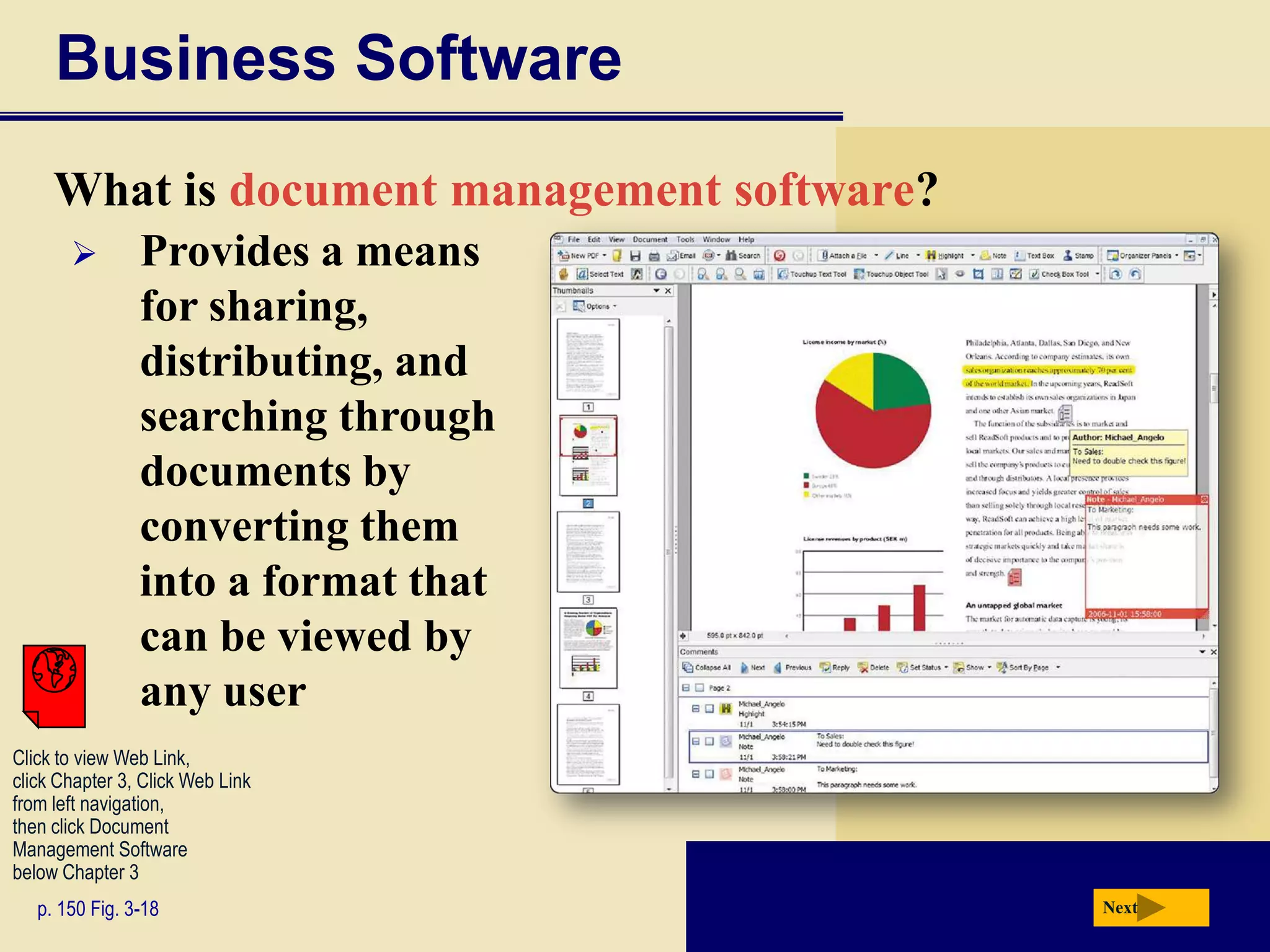The image size is (1270, 952).
Task: Check the Page 2 checkbox in Comments
Action: coord(699,688)
